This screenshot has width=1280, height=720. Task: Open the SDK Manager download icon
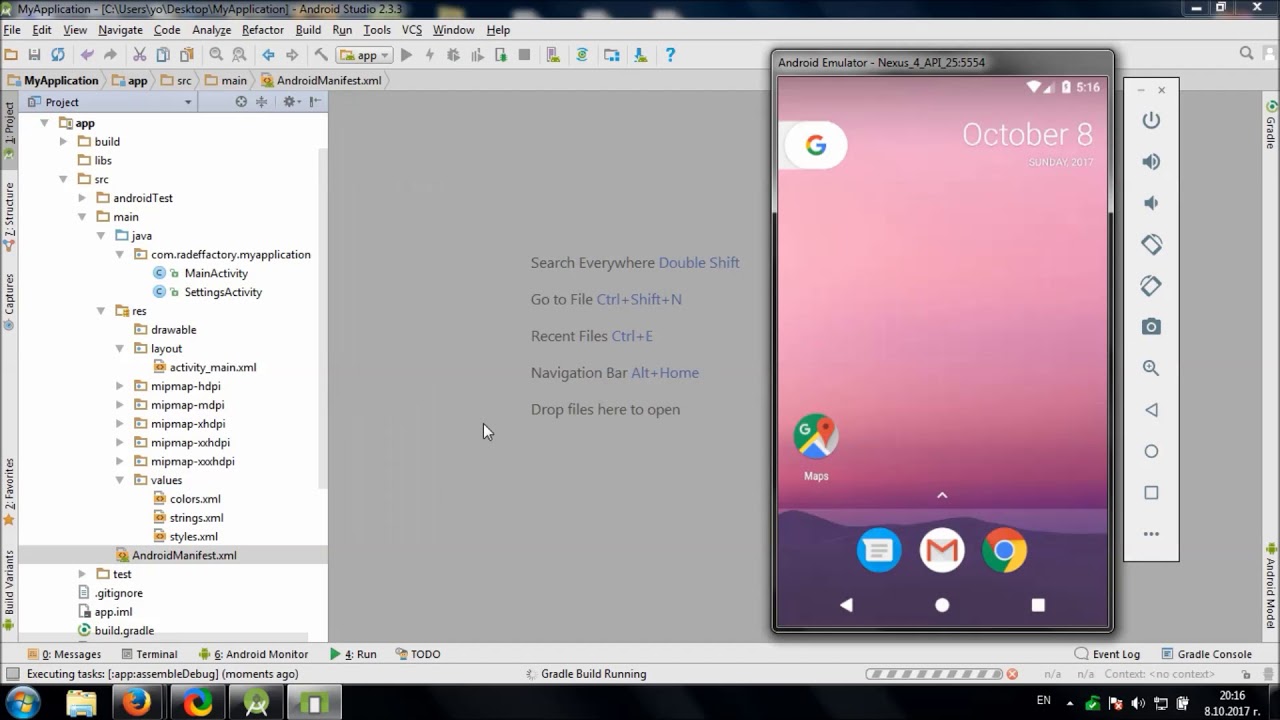point(640,55)
